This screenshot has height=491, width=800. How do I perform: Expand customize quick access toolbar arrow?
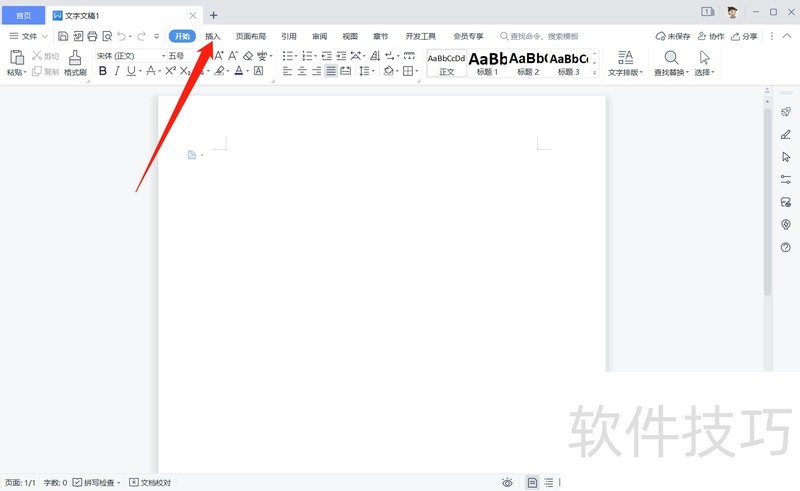click(157, 36)
